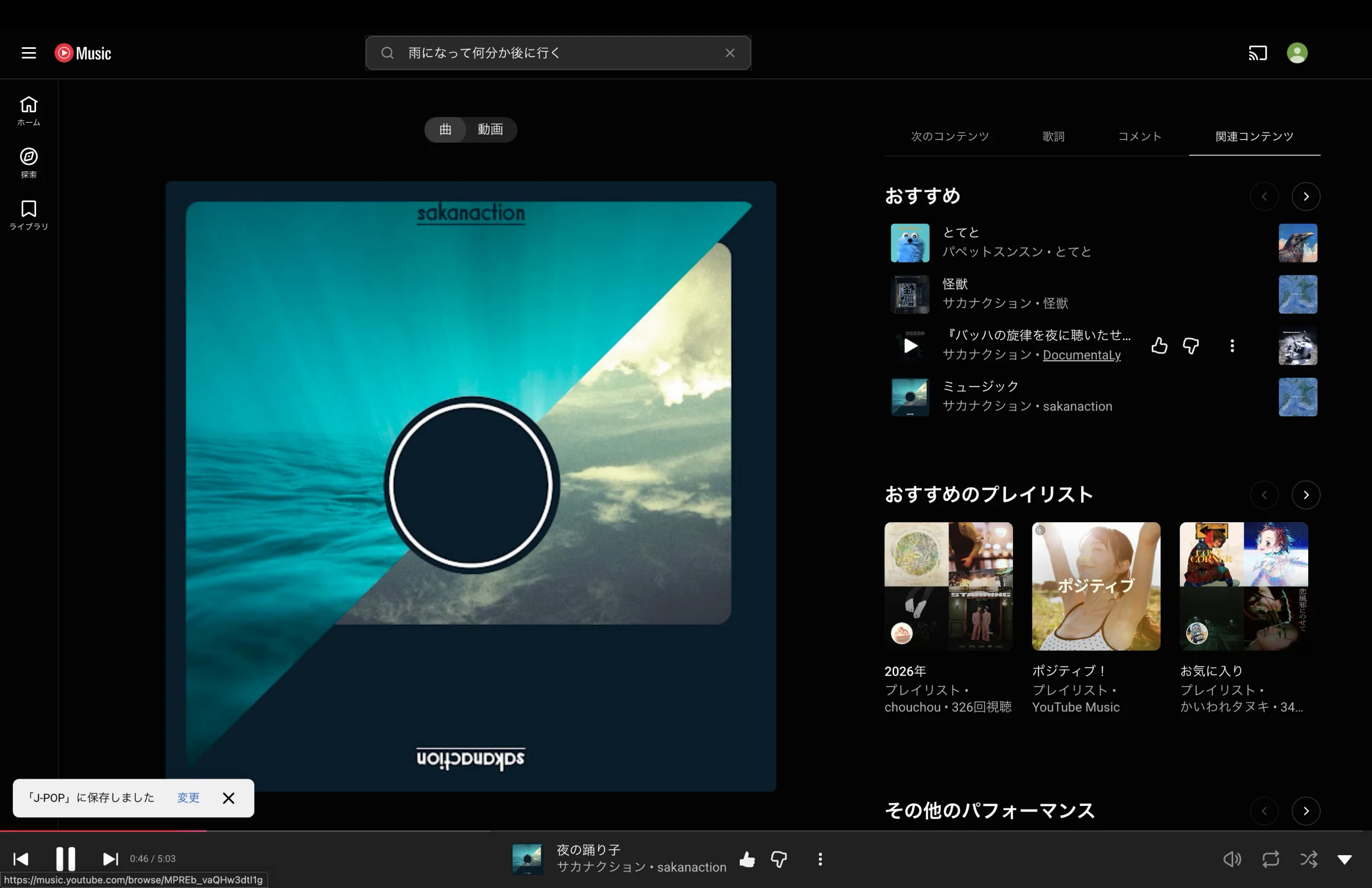Show previous おすすめ recommendations

[x=1264, y=196]
